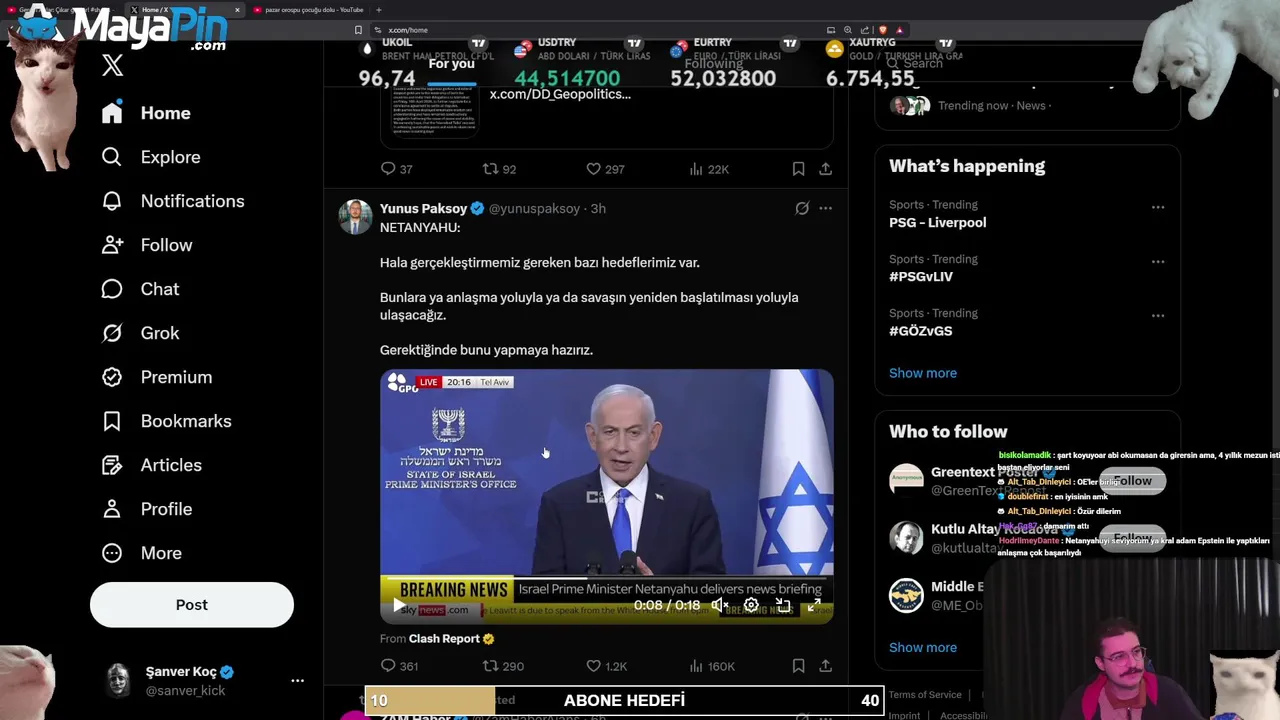Open Notifications from the sidebar

[173, 201]
